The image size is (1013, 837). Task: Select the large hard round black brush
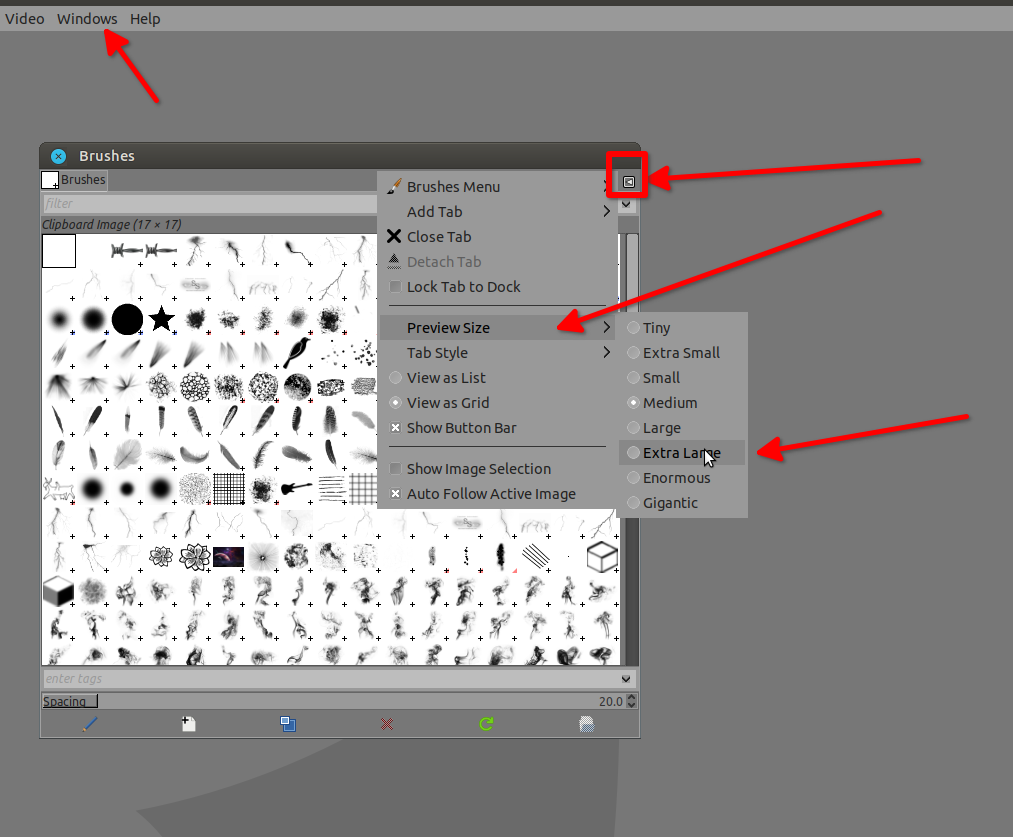pos(127,319)
